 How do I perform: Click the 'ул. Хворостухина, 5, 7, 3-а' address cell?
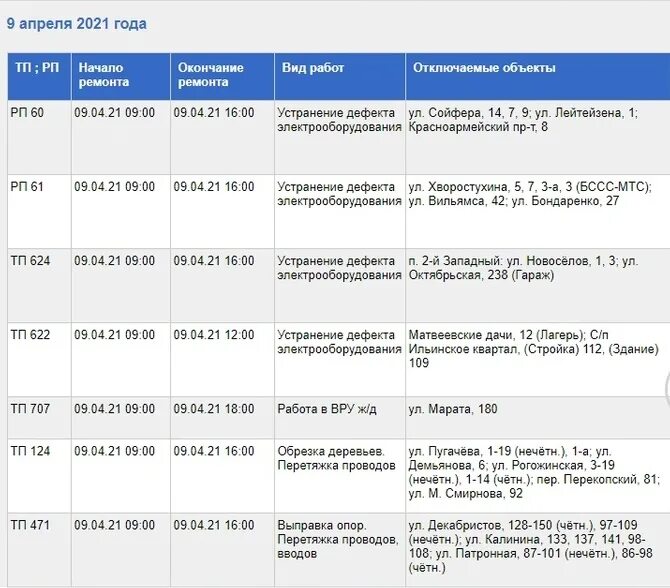pyautogui.click(x=538, y=211)
